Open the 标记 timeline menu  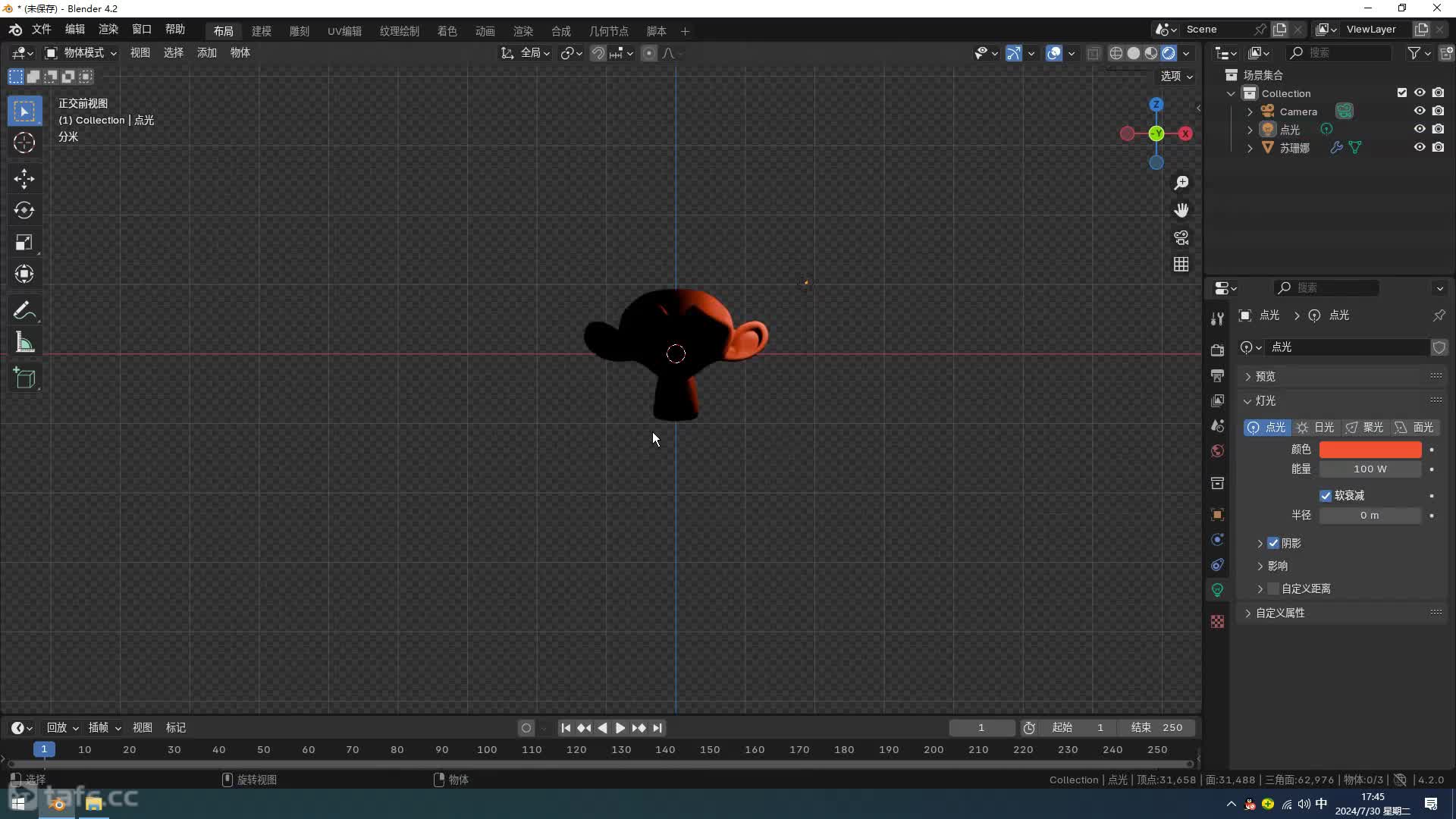pyautogui.click(x=176, y=728)
